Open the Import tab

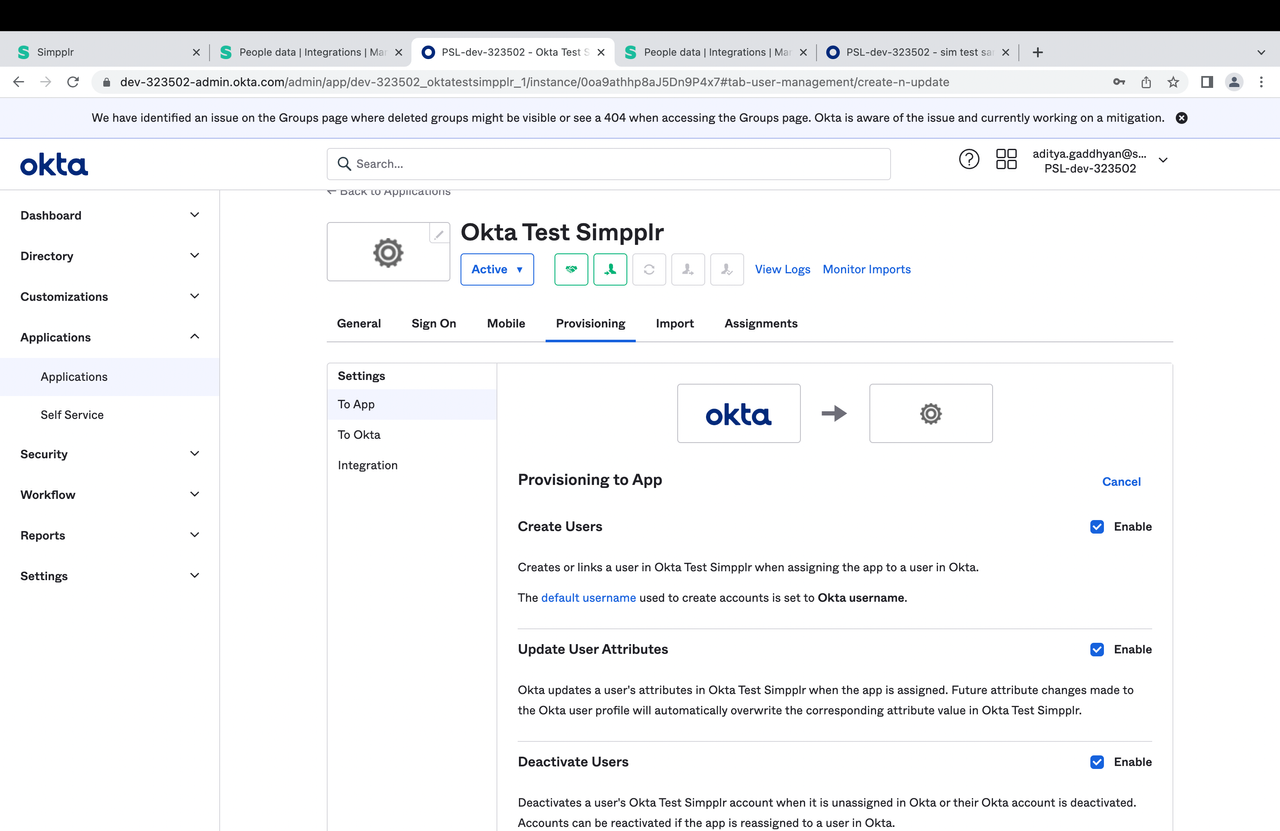coord(674,323)
